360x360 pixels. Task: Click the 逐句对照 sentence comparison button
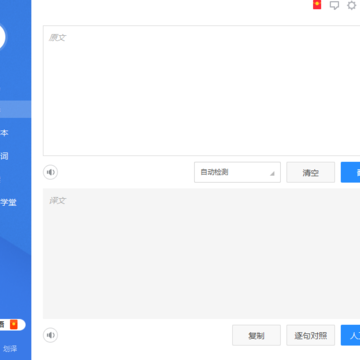tap(311, 335)
